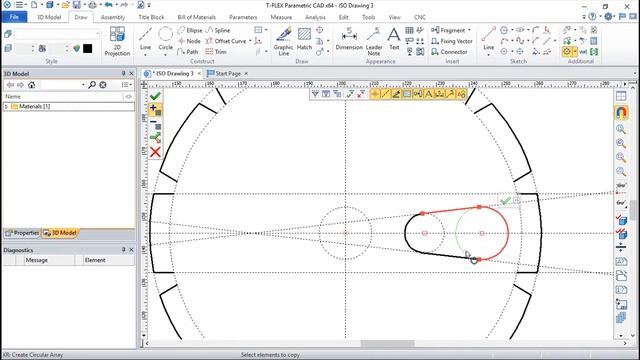Open style name combo box in Style group
The image size is (640, 360).
57,34
